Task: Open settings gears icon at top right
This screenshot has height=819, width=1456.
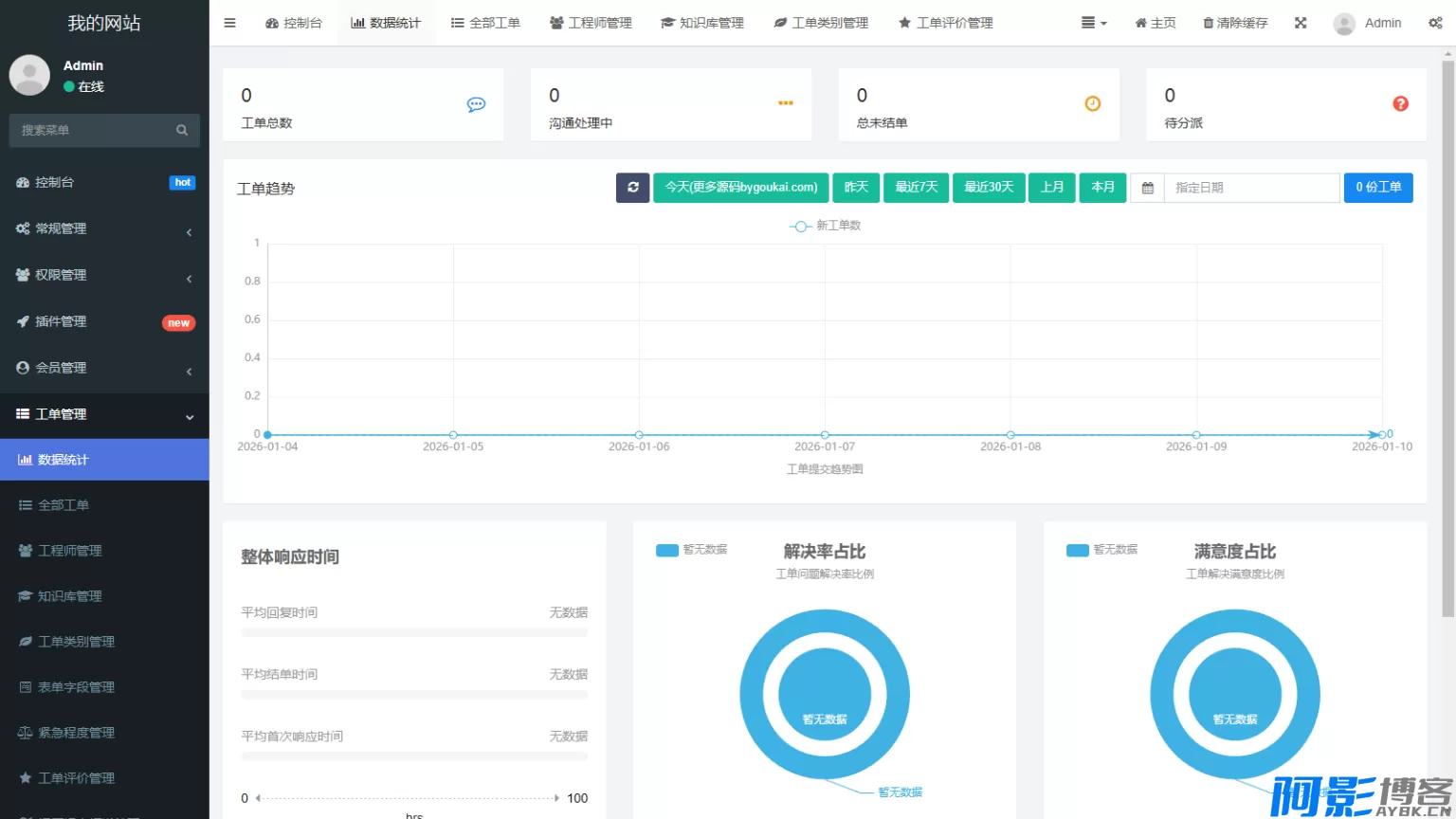Action: pyautogui.click(x=1435, y=23)
